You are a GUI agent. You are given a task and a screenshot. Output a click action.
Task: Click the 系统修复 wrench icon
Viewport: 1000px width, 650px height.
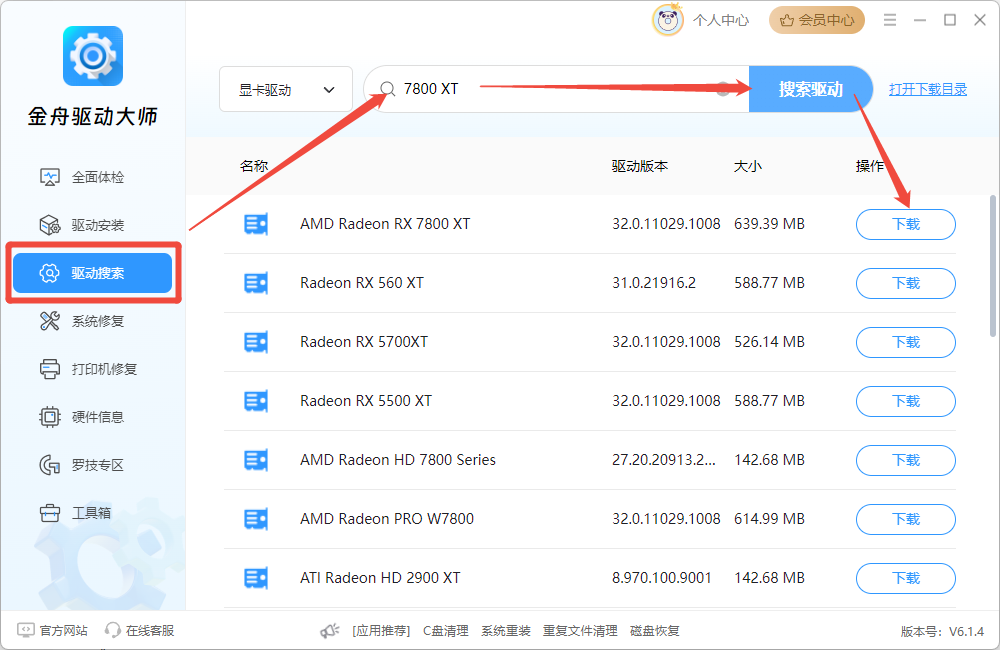50,321
